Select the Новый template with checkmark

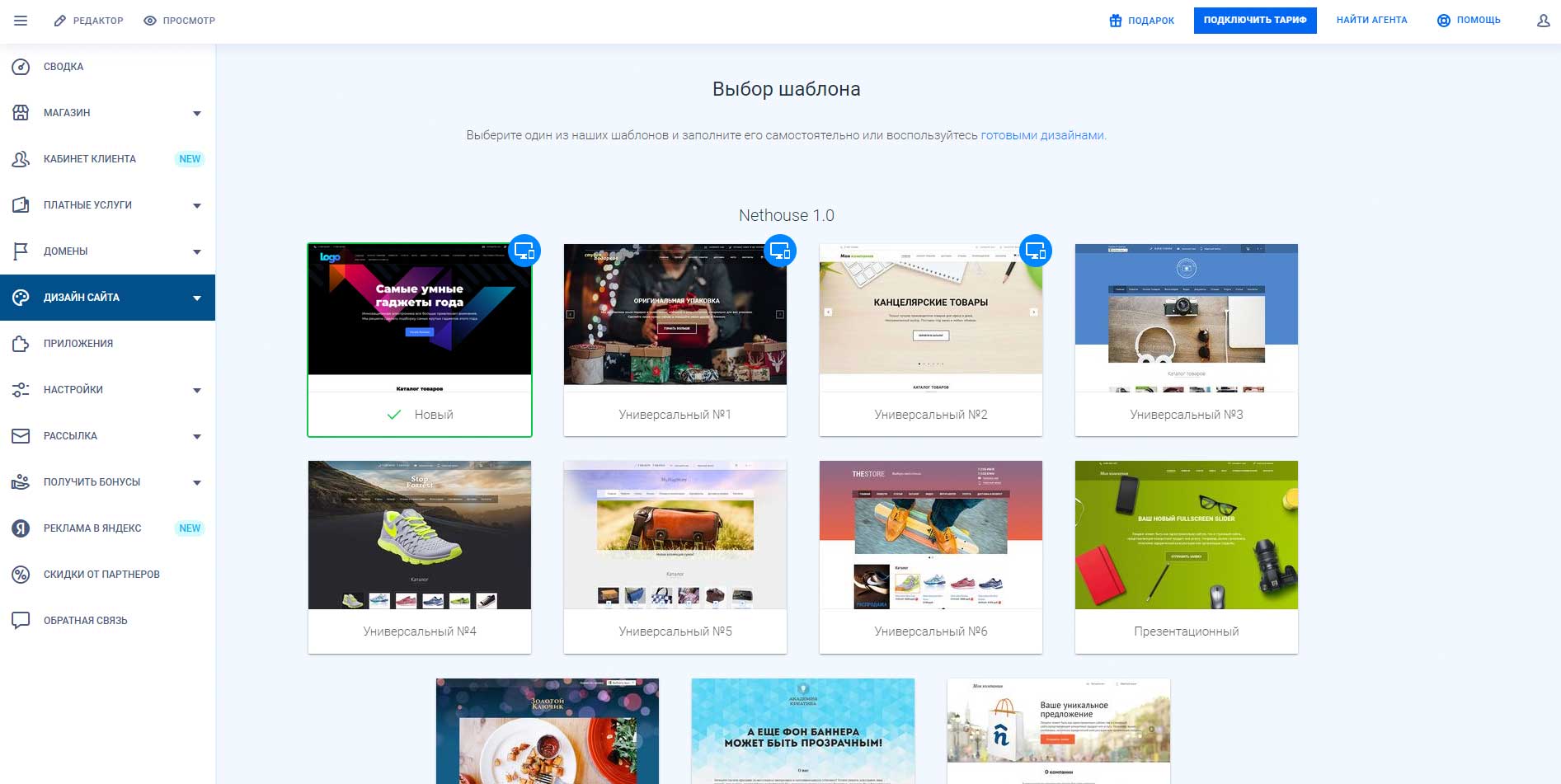420,340
